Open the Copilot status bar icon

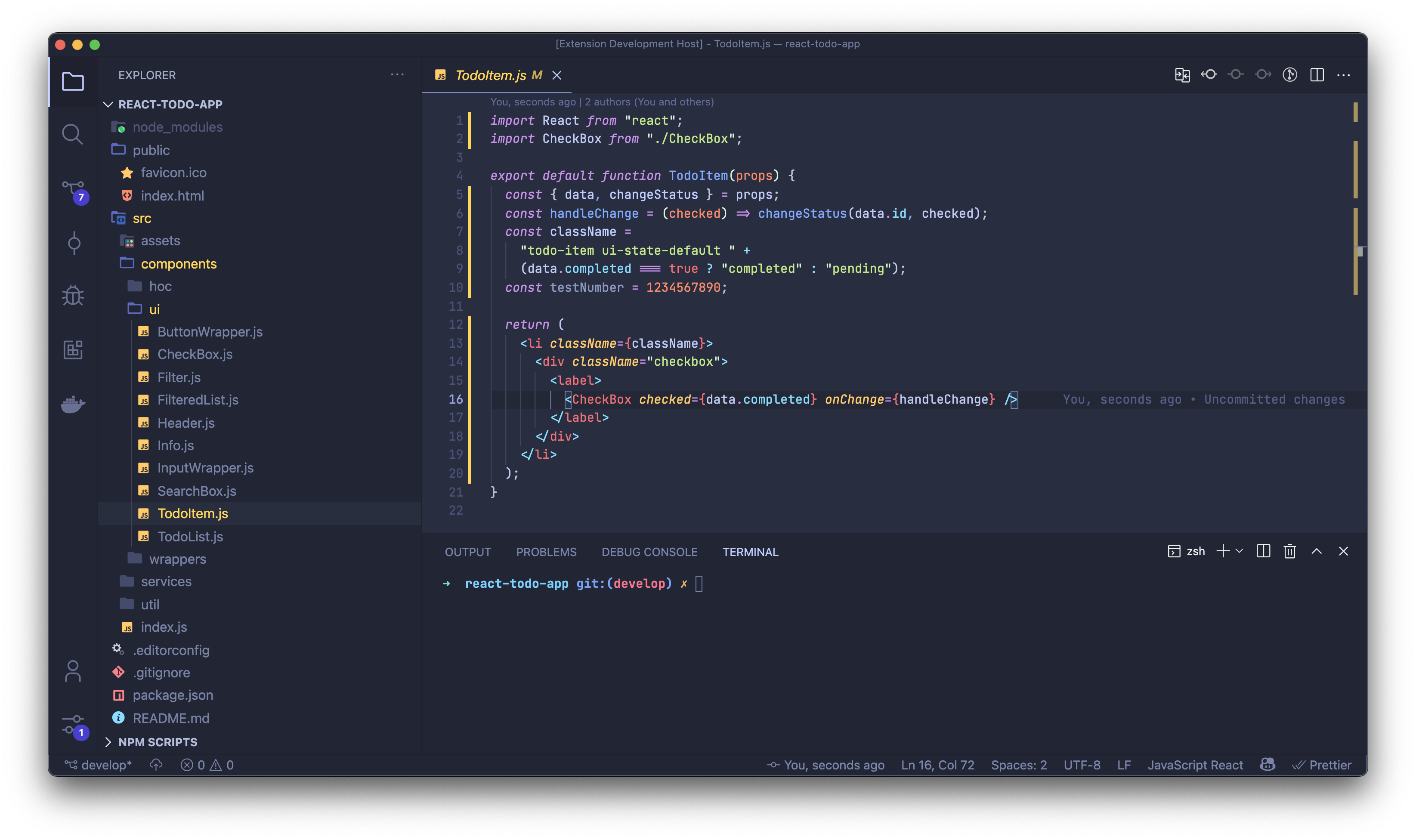tap(1267, 765)
